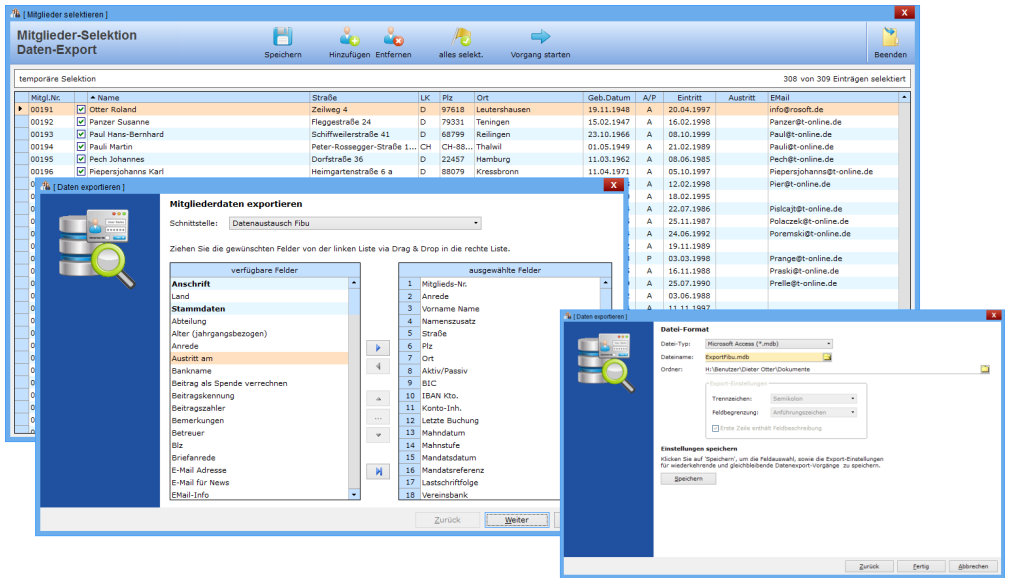This screenshot has width=1010, height=583.
Task: Expand the Datei-Typ dropdown
Action: click(769, 343)
